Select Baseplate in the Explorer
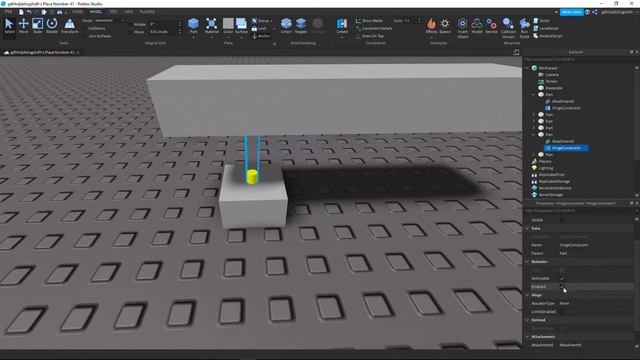The image size is (640, 360). click(554, 88)
